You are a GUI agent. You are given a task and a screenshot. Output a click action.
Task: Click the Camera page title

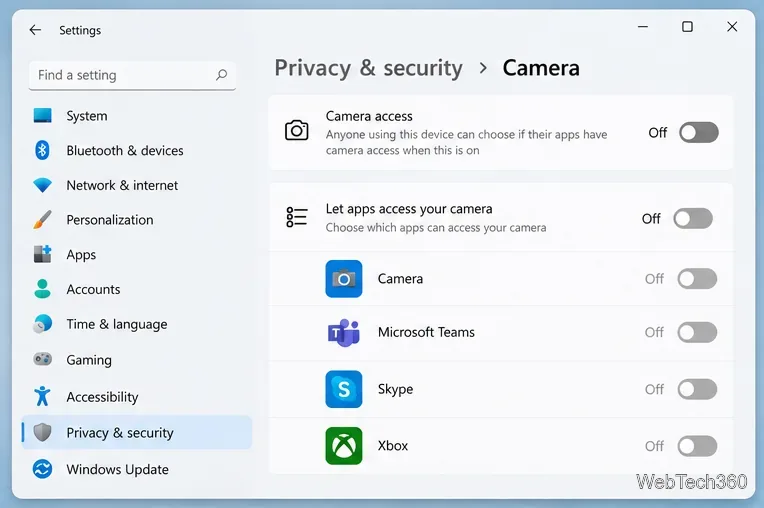541,68
